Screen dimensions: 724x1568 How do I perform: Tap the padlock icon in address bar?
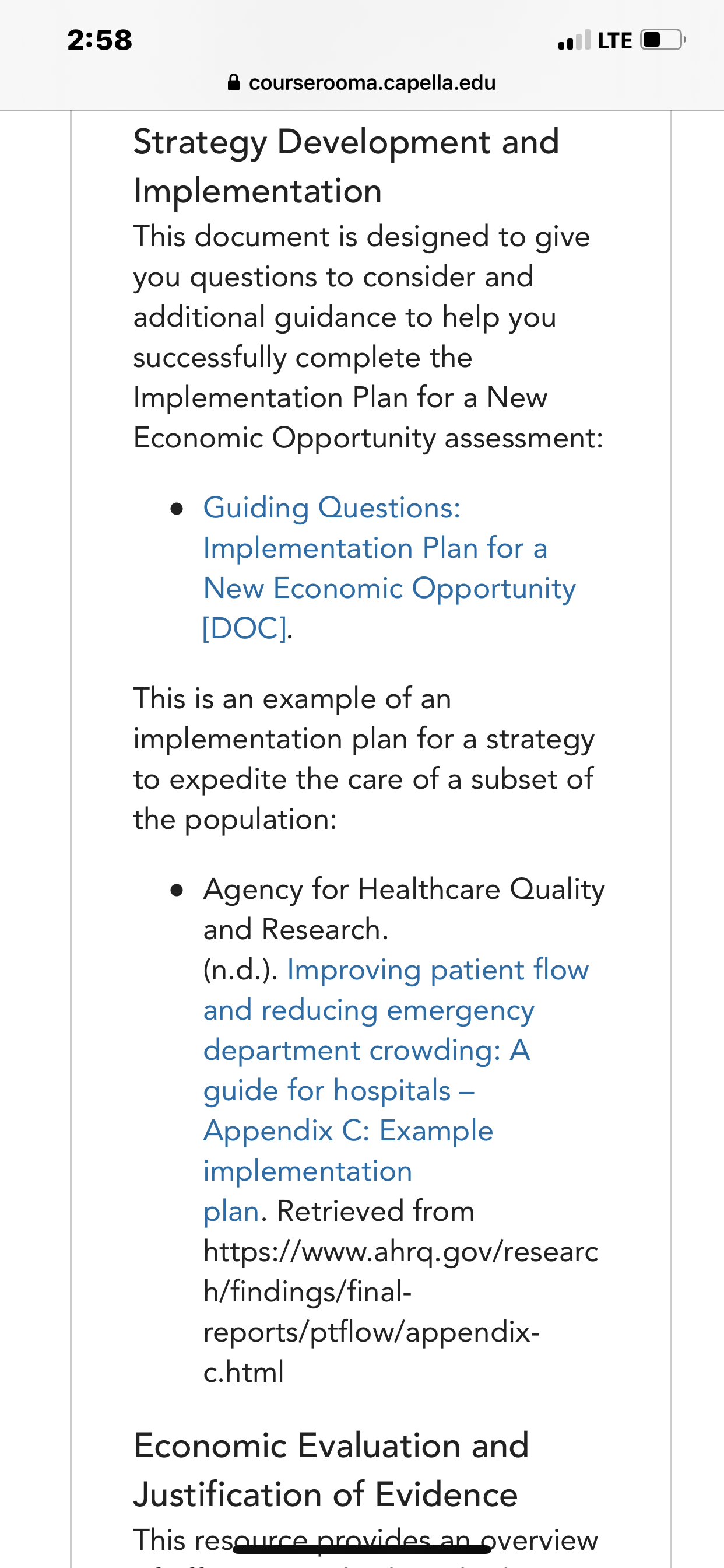click(234, 82)
